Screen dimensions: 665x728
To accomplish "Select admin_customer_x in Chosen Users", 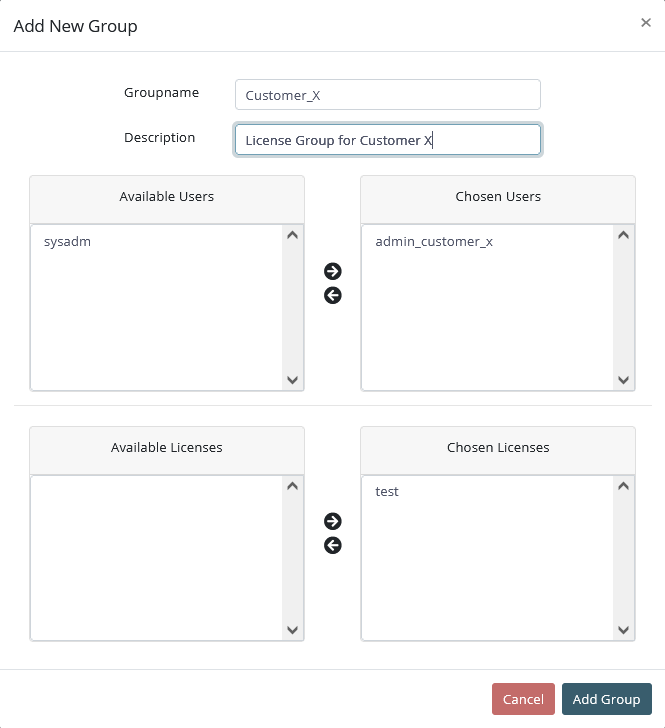I will tap(434, 242).
